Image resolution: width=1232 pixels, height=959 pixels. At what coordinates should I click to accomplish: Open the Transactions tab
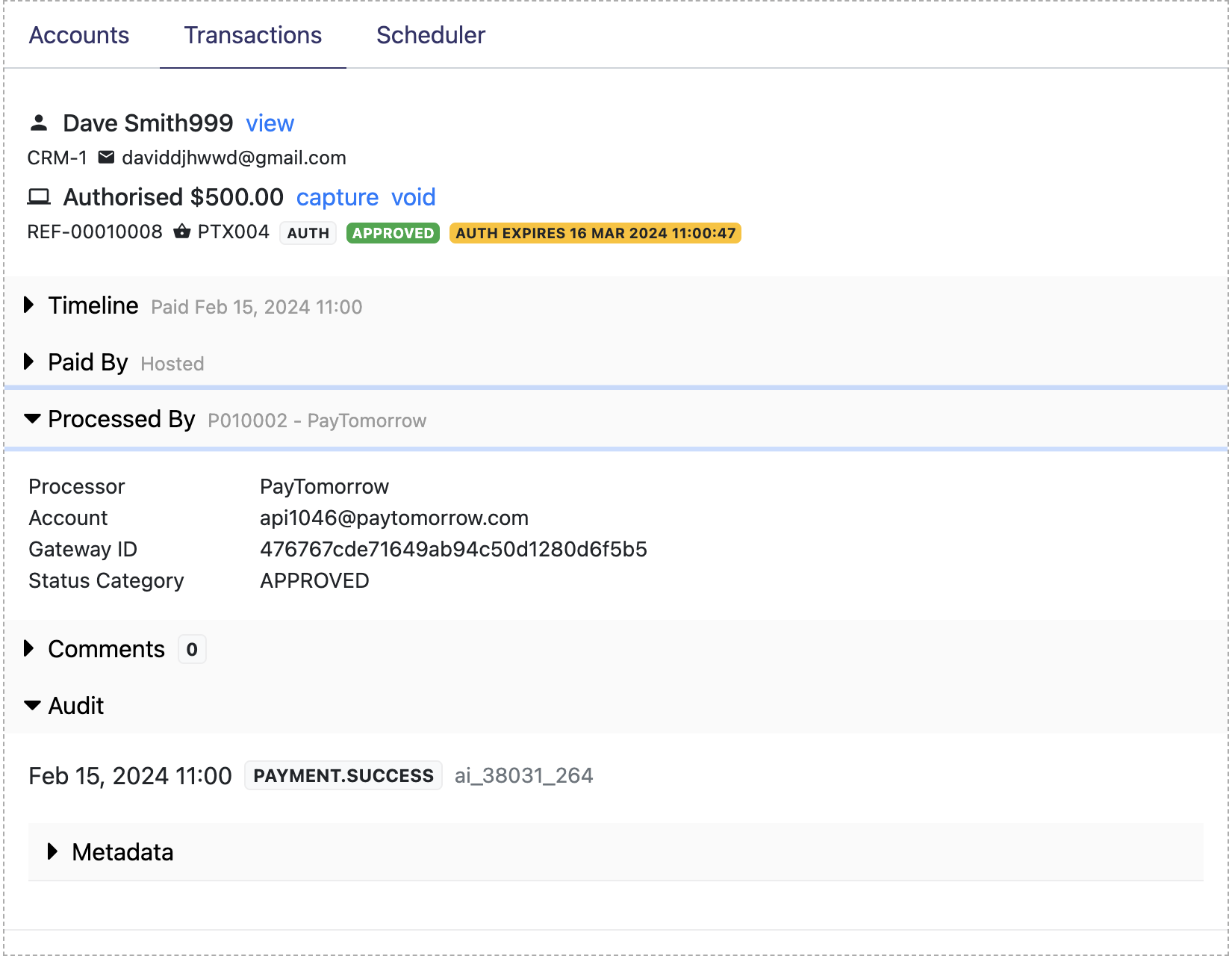coord(253,35)
